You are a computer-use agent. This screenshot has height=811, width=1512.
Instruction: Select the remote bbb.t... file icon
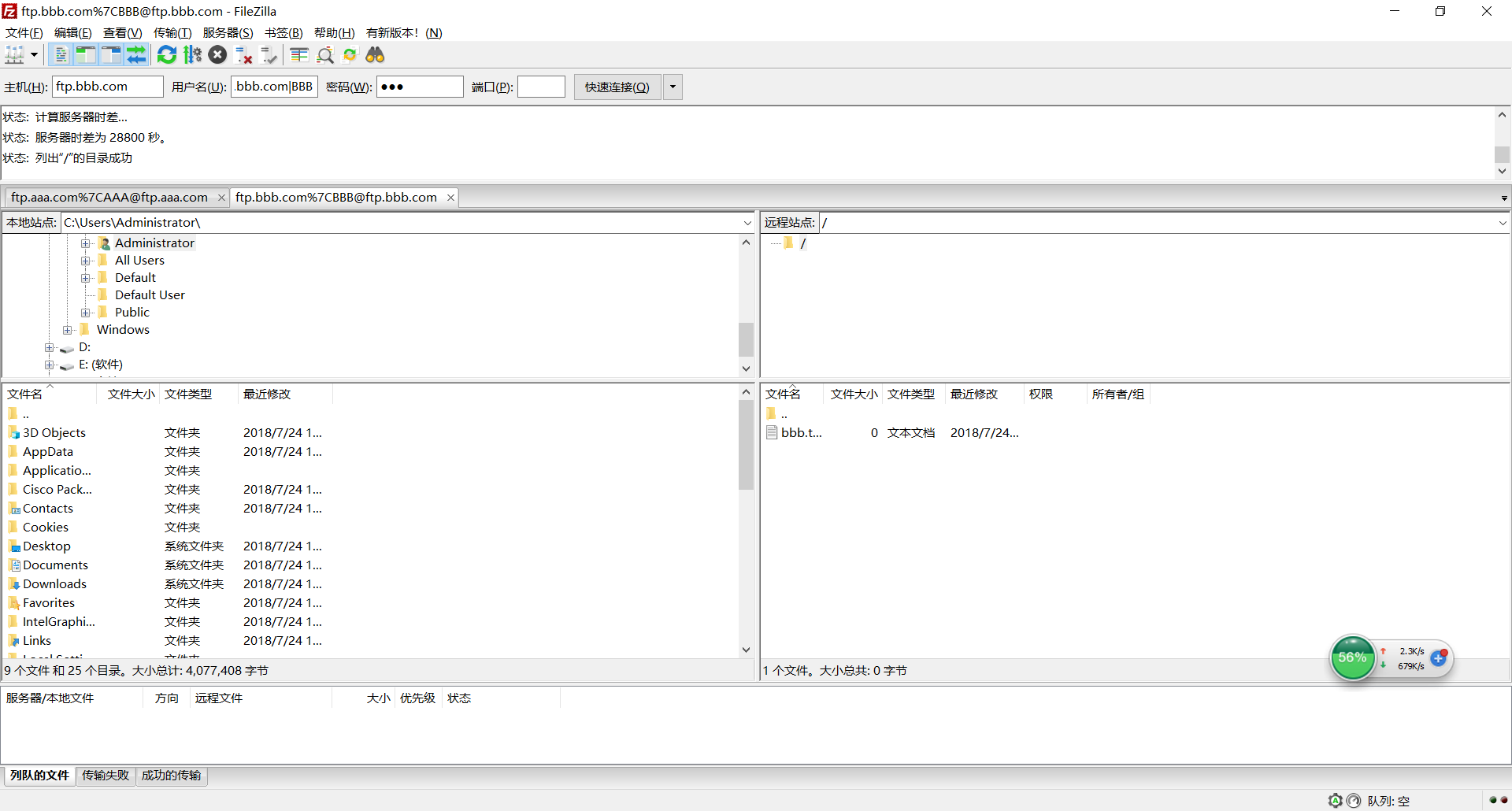click(x=772, y=432)
